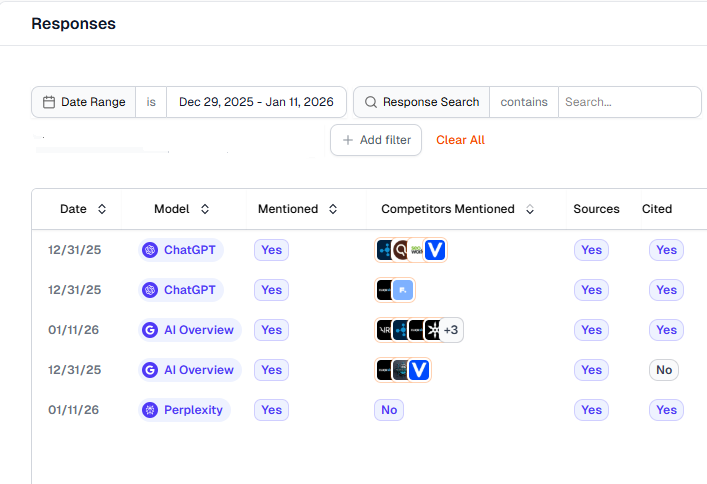Screen dimensions: 707x484
Task: Click date 12/31/25 in first ChatGPT row
Action: coord(74,250)
